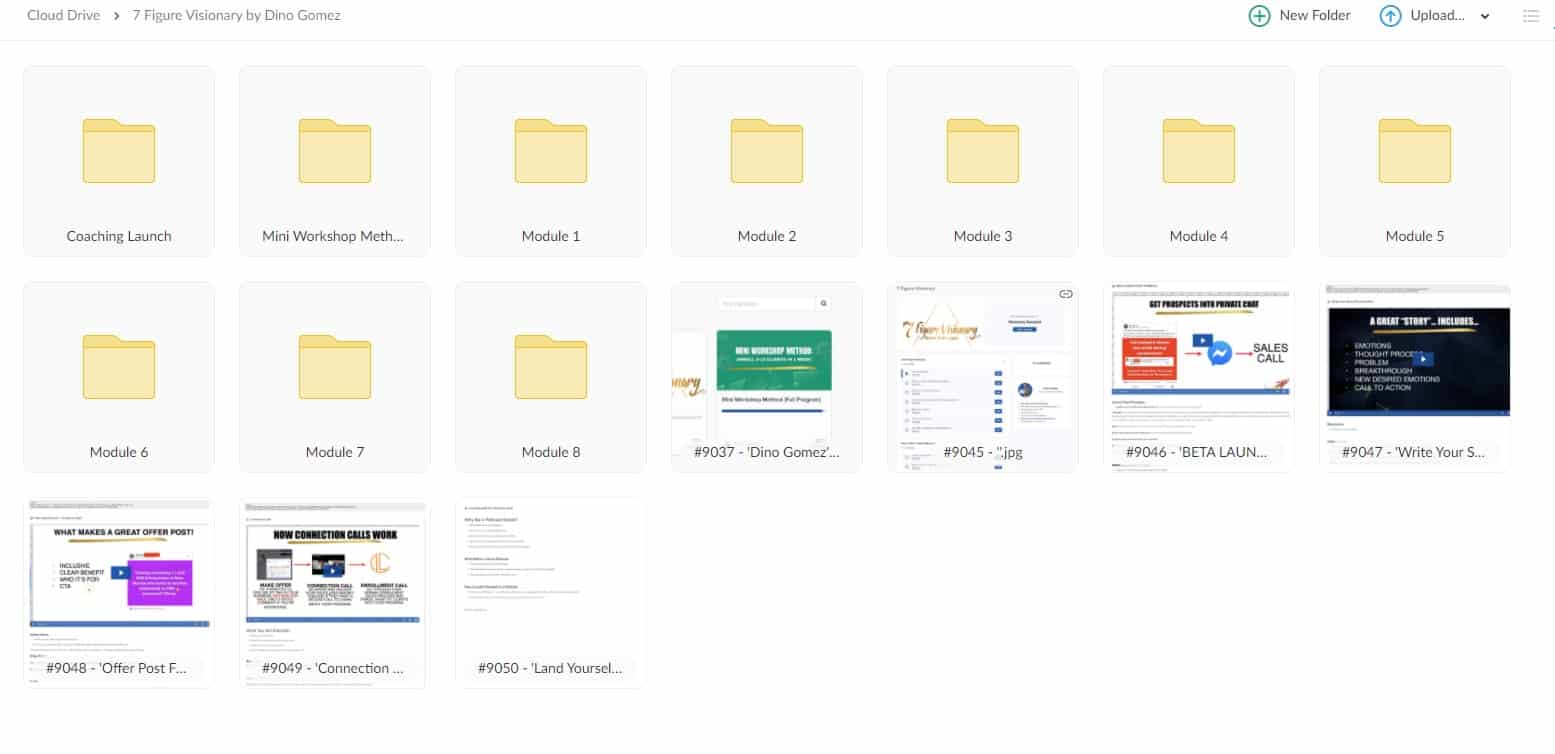The height and width of the screenshot is (754, 1555).
Task: Click the Upload arrow icon
Action: pyautogui.click(x=1390, y=16)
